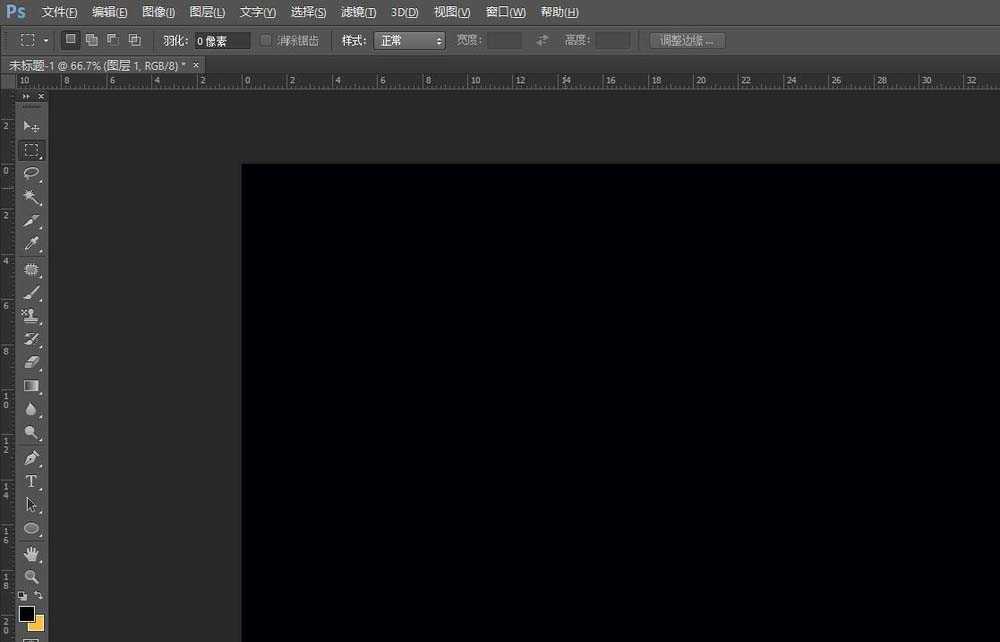Screen dimensions: 1000x642
Task: Select the Eraser tool
Action: (32, 362)
